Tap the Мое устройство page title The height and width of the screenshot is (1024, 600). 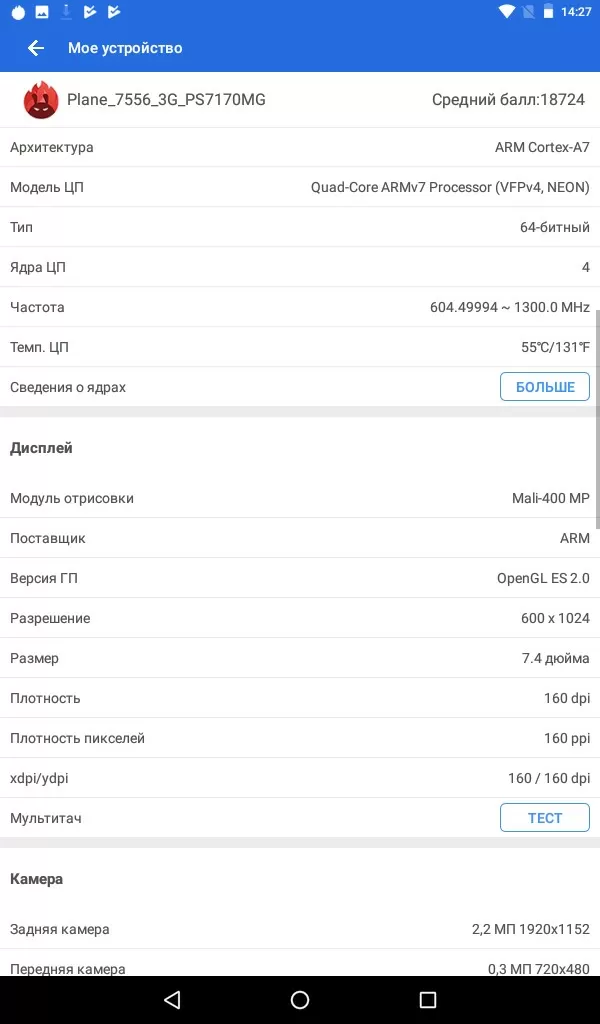(125, 48)
